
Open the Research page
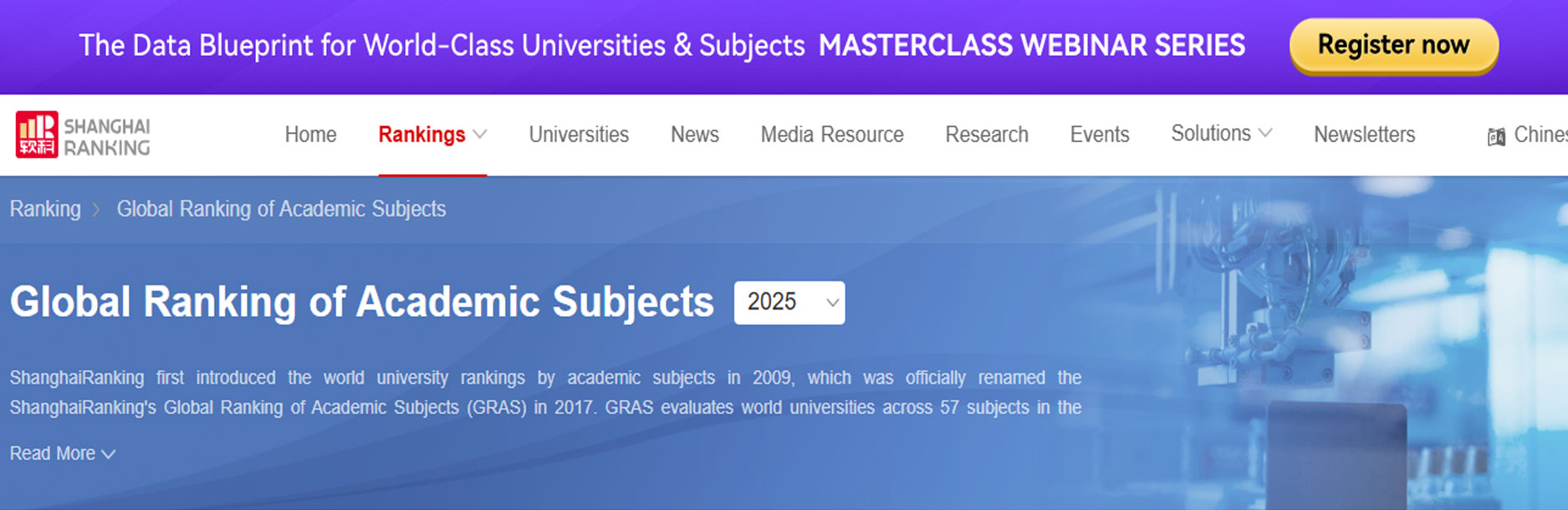(987, 135)
